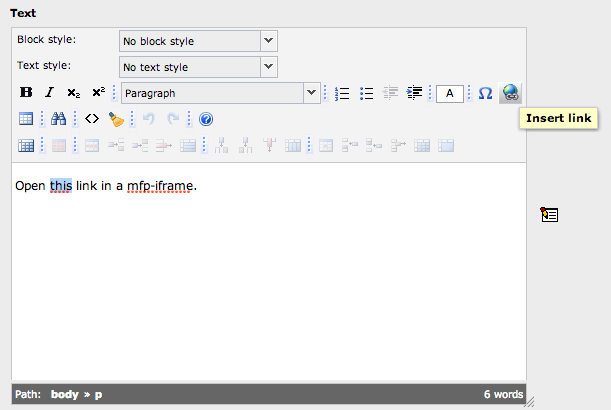Click insert row after icon
611x410 pixels.
pos(140,146)
